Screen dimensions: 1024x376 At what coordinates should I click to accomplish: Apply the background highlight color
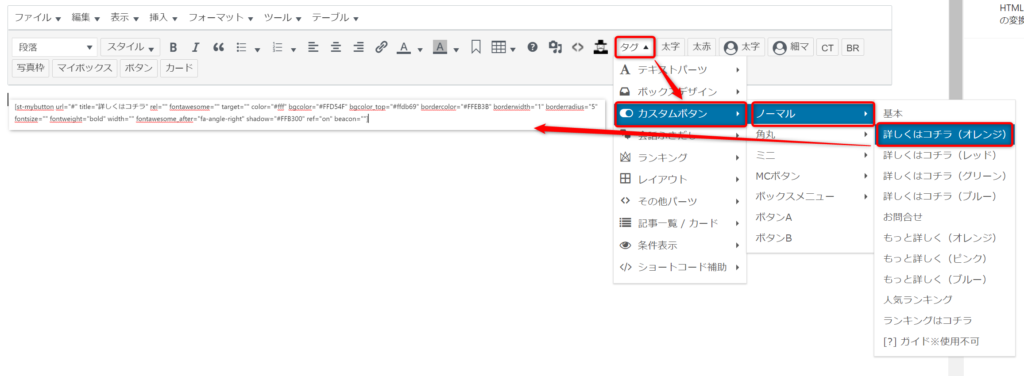[440, 47]
